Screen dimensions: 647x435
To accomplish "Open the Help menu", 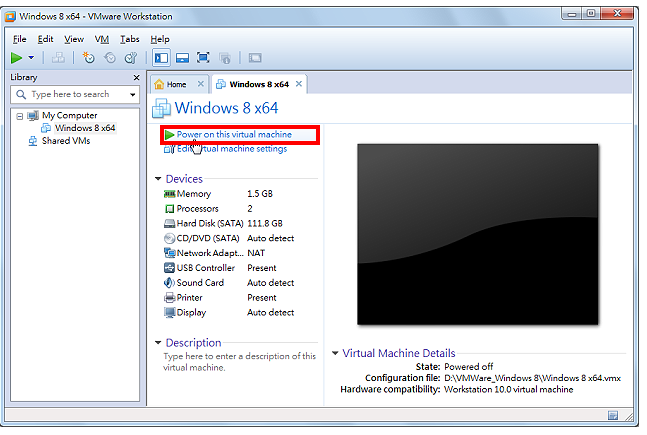I will (160, 39).
